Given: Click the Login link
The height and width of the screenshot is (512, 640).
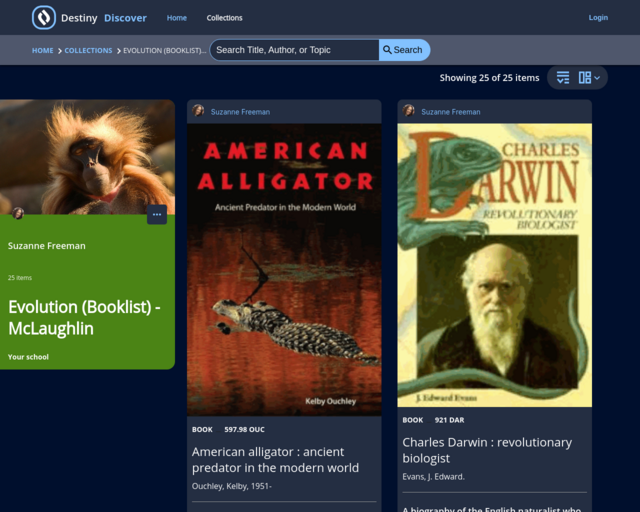Looking at the screenshot, I should [598, 18].
